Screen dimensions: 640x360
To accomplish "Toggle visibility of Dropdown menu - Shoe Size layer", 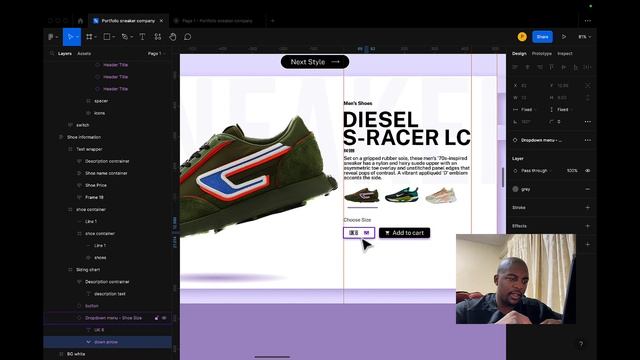I will [x=164, y=318].
